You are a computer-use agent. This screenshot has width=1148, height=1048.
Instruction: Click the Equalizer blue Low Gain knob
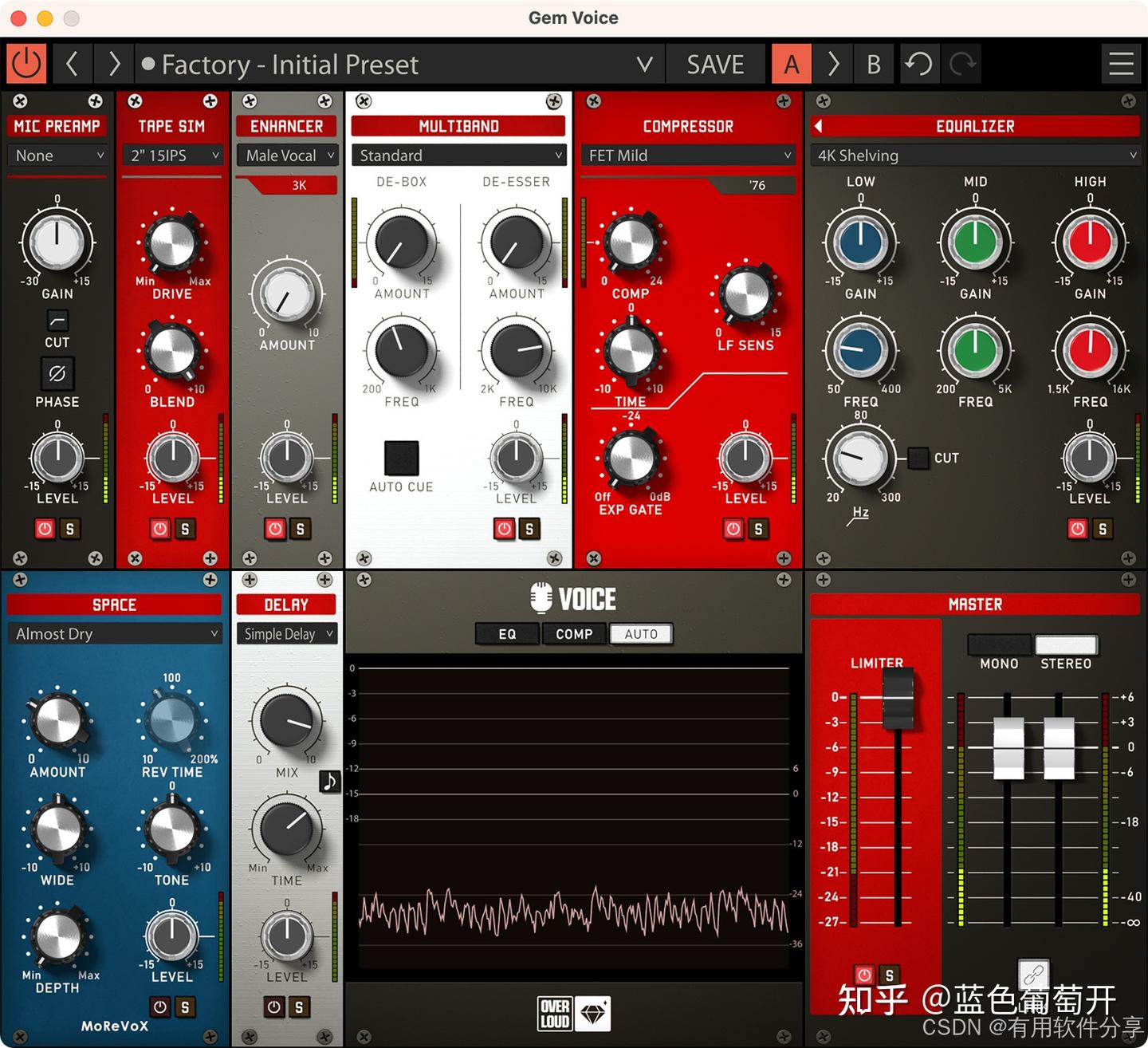[861, 242]
